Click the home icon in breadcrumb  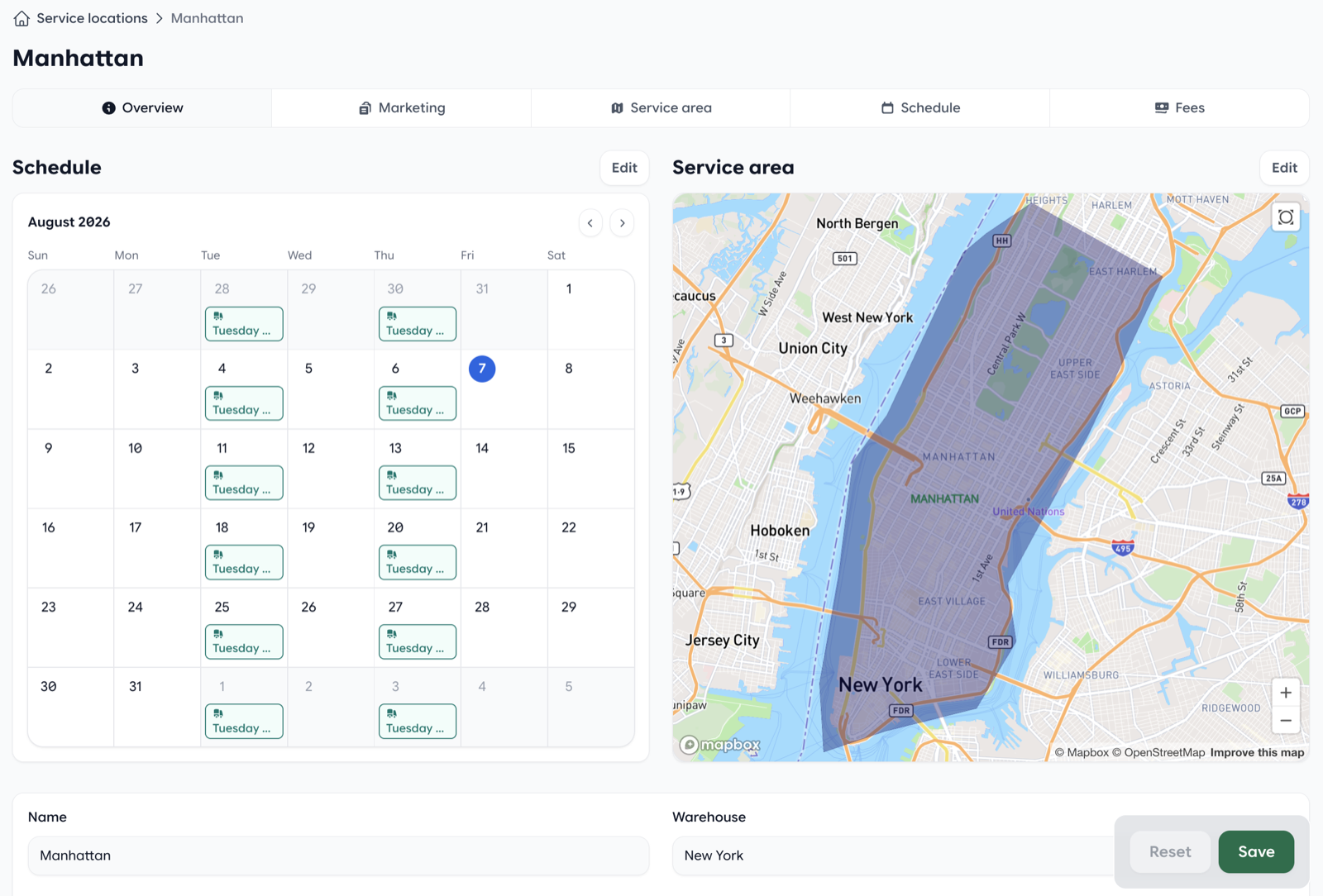pos(21,18)
